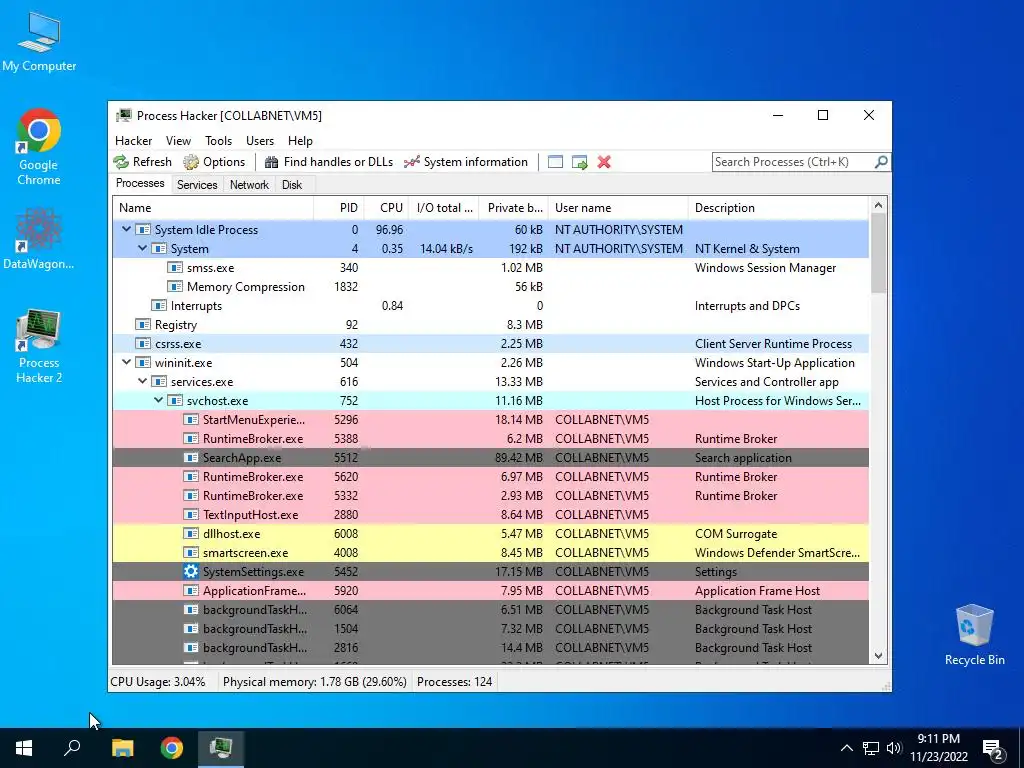Open Chrome from the taskbar
This screenshot has height=768, width=1024.
pos(172,748)
